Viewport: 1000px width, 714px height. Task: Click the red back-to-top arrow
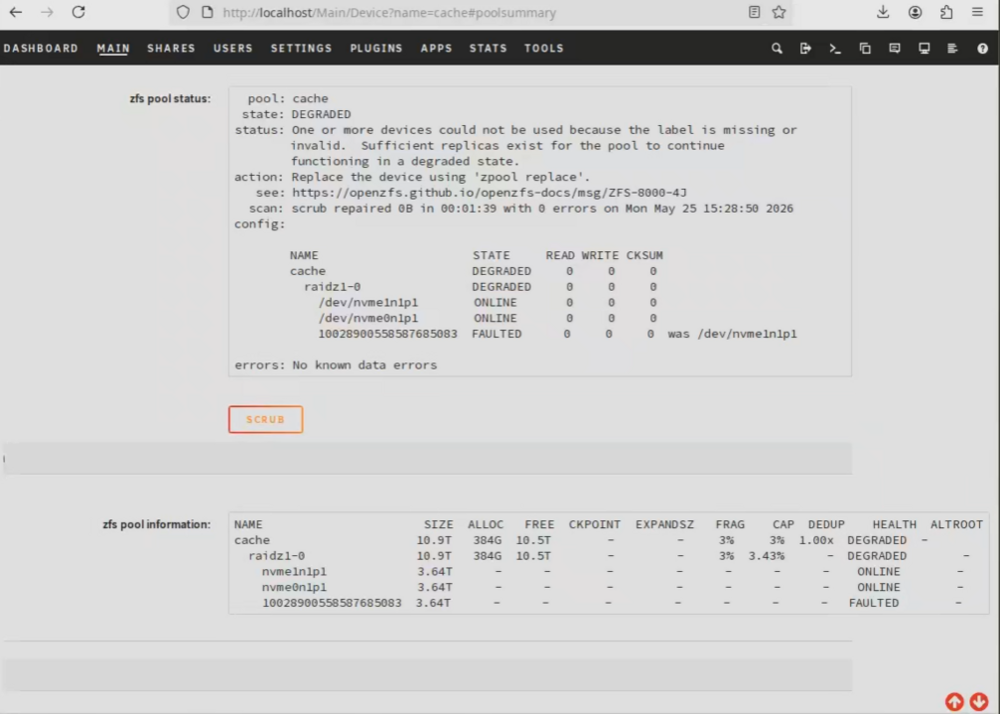955,702
